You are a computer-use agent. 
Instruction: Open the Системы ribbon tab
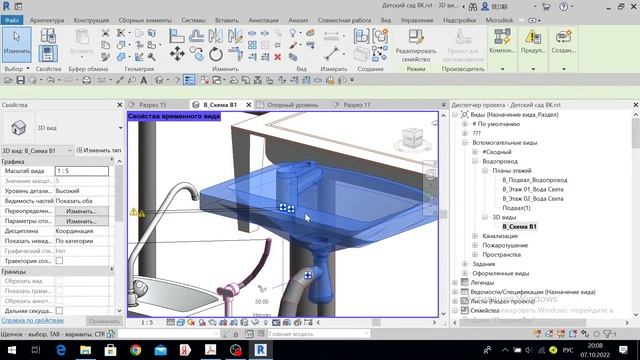click(x=193, y=20)
